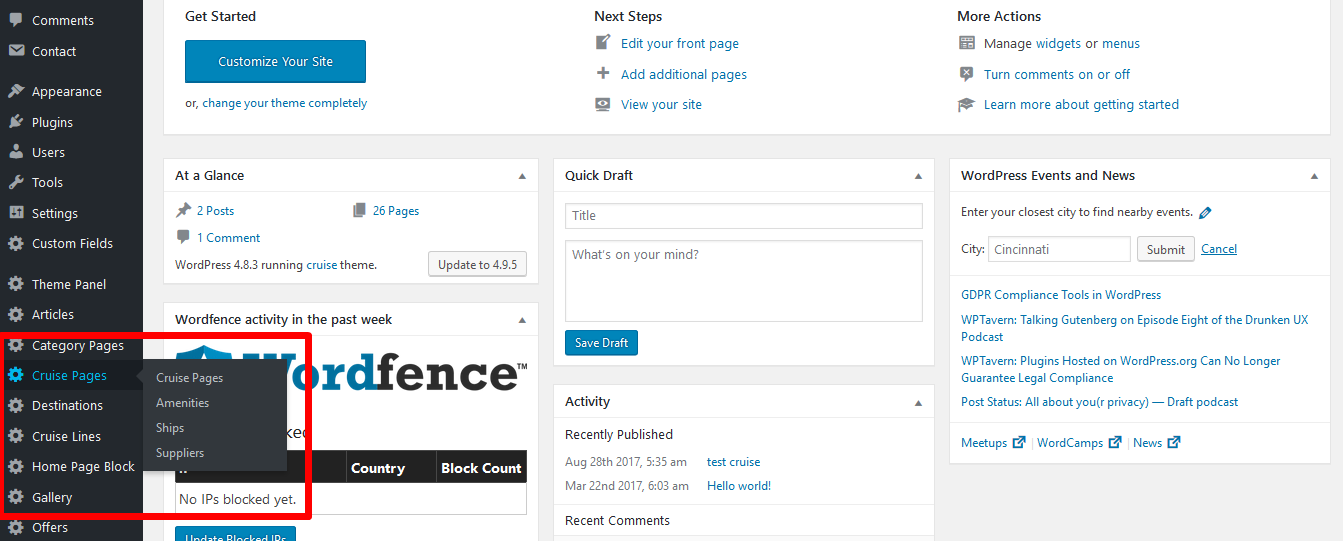Click the pencil icon beside Edit your front page
Image resolution: width=1343 pixels, height=541 pixels.
pos(603,43)
